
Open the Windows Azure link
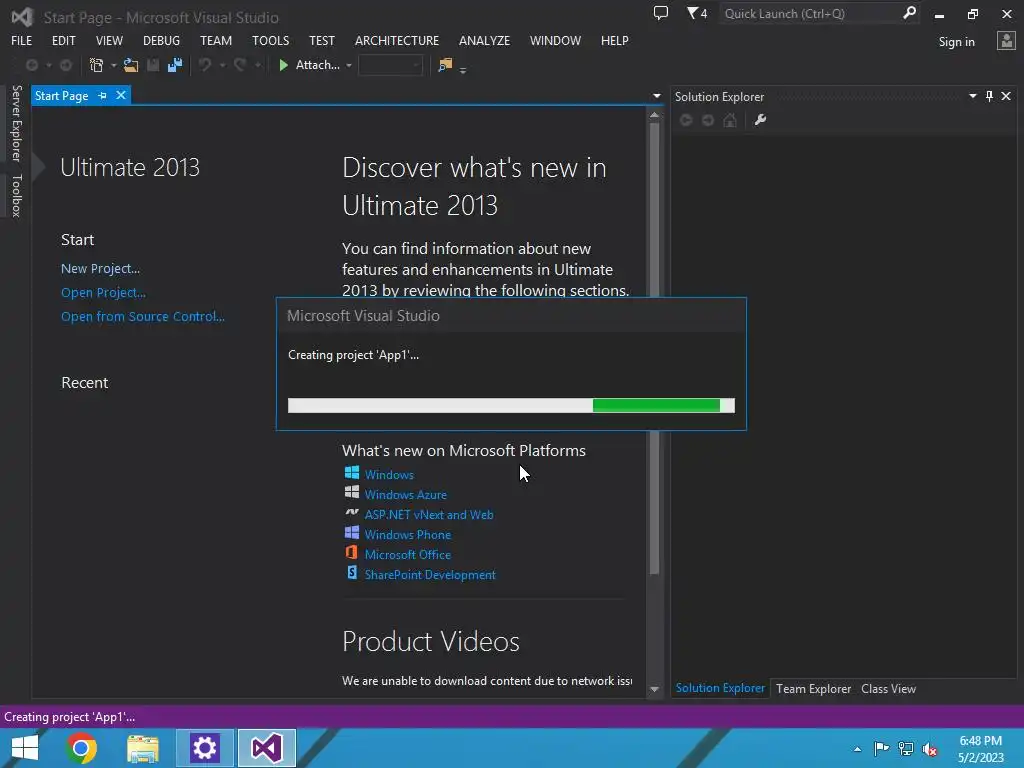406,494
